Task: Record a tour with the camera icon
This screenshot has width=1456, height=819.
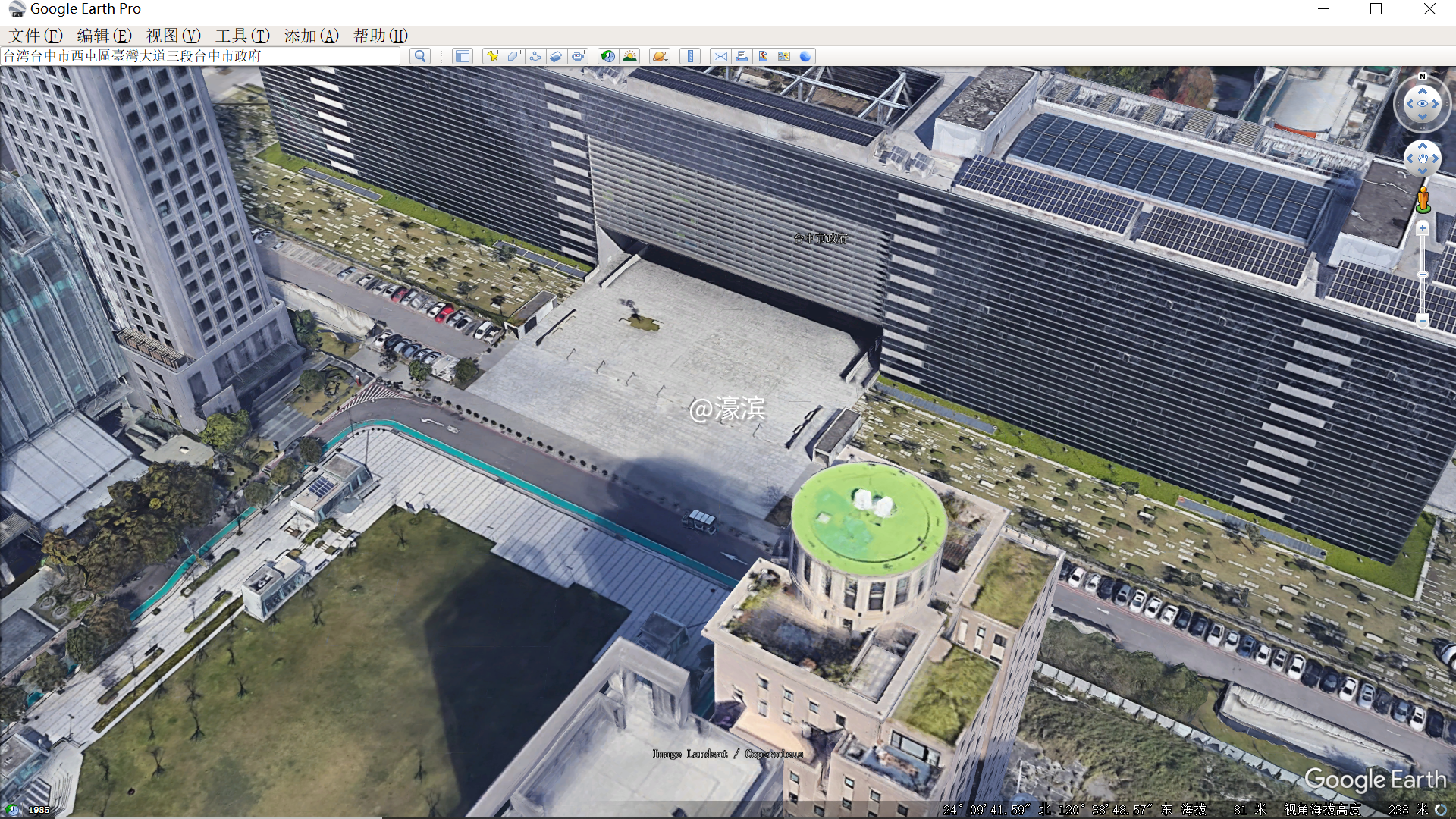Action: (x=579, y=56)
